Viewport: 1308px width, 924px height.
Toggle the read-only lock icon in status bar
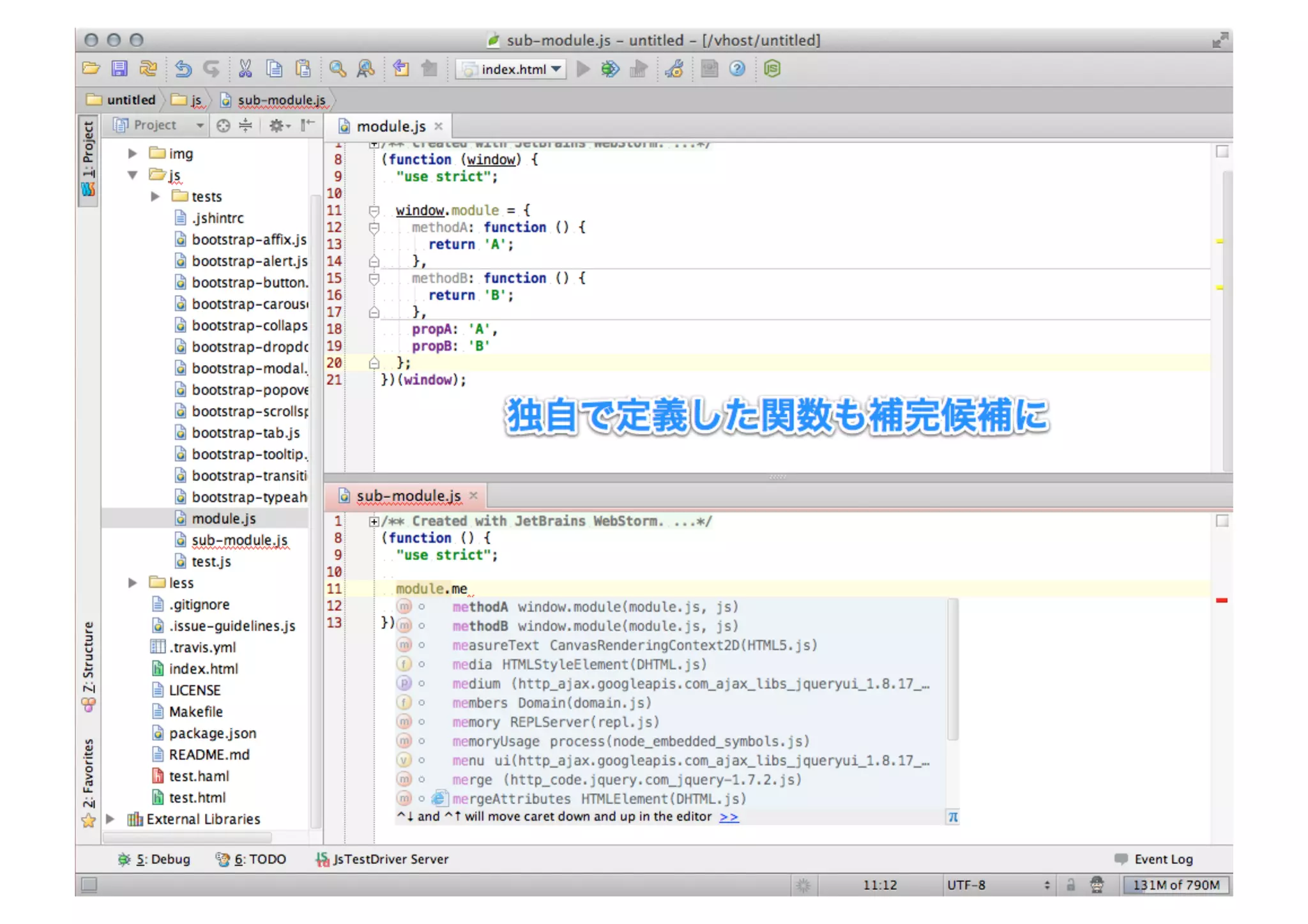pos(1070,885)
